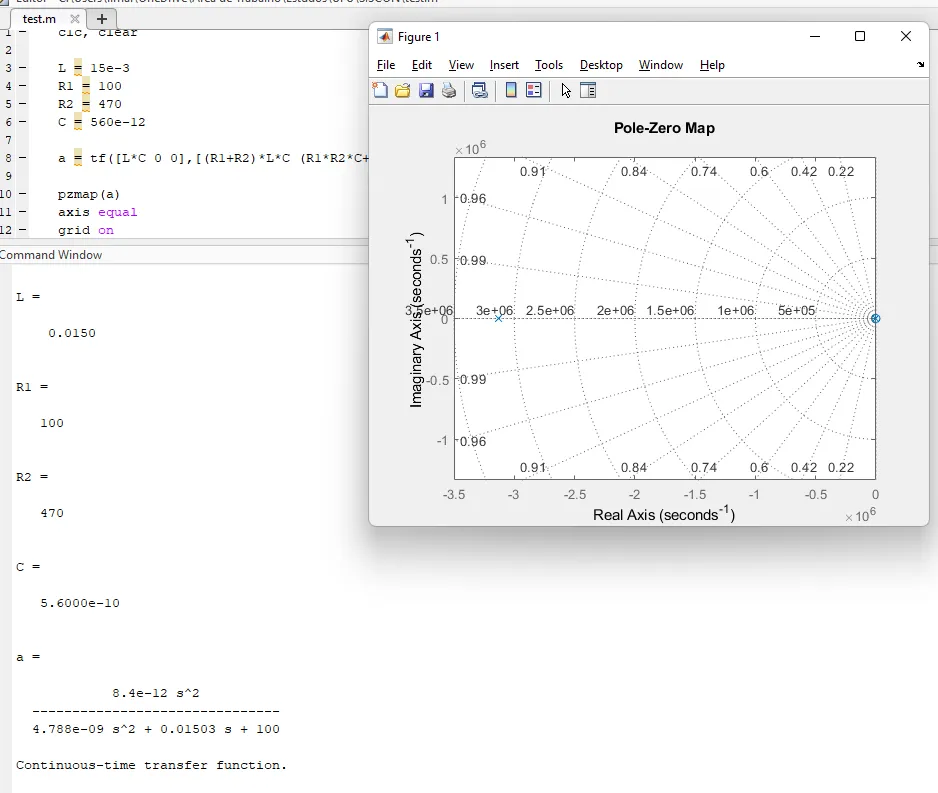This screenshot has width=938, height=793.
Task: Open the Tools menu in Figure 1
Action: [x=549, y=65]
